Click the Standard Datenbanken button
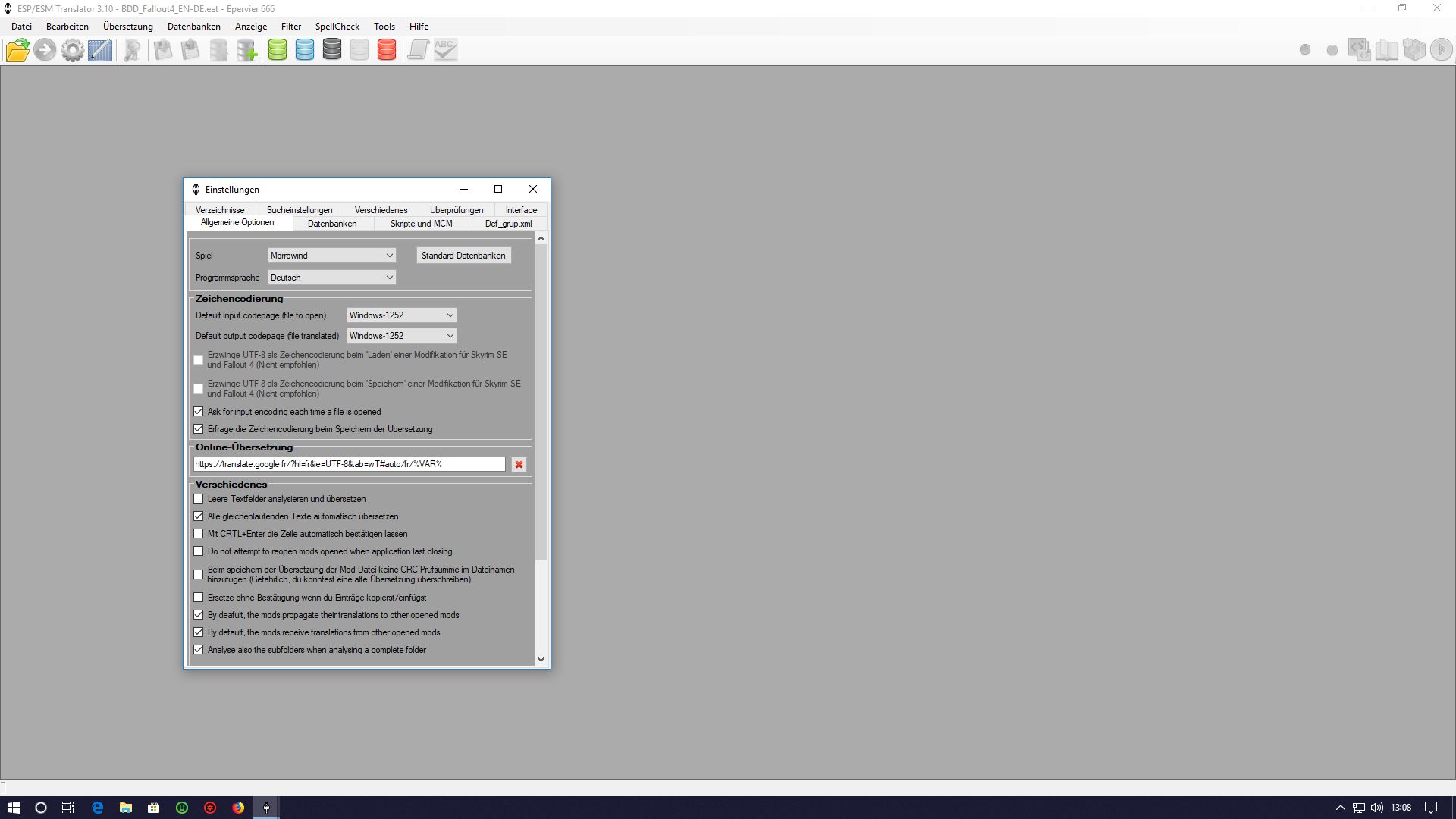The width and height of the screenshot is (1456, 819). pos(463,256)
